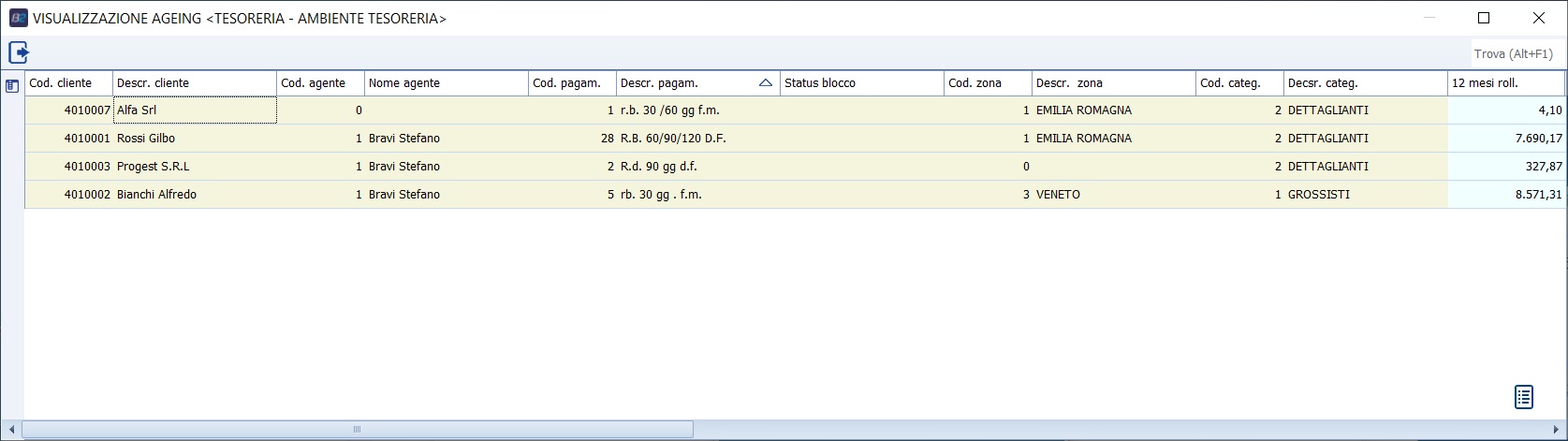Click the application logo in title bar
The image size is (1568, 441).
[x=18, y=18]
